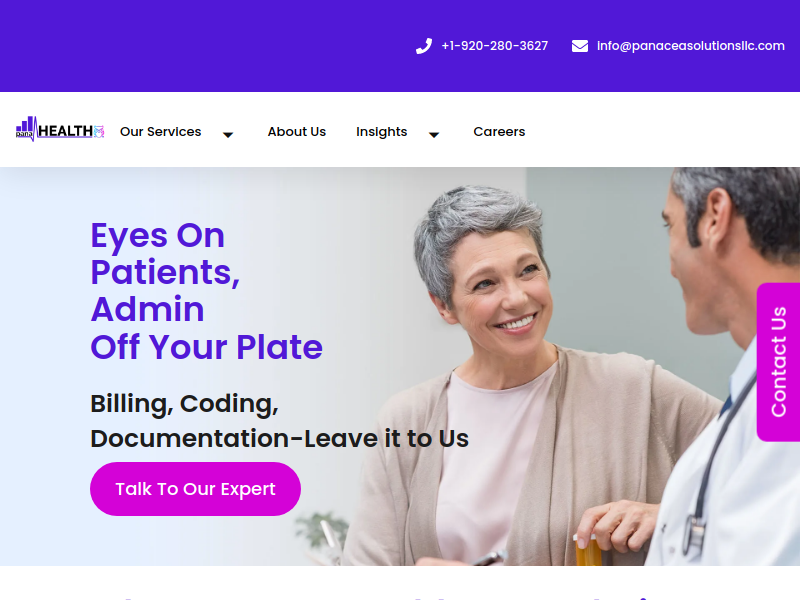The width and height of the screenshot is (800, 600).
Task: Click the envelope email icon
Action: tap(580, 46)
